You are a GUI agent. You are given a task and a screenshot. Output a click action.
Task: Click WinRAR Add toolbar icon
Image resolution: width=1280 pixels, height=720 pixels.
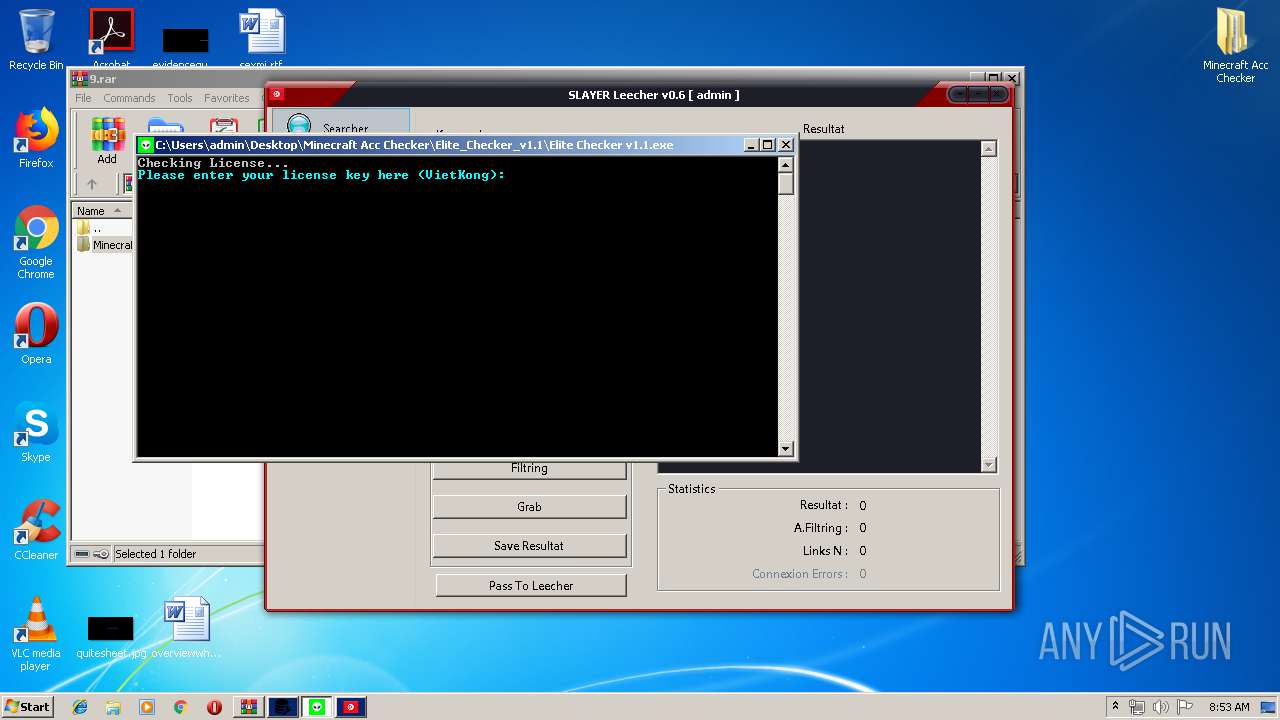[107, 140]
